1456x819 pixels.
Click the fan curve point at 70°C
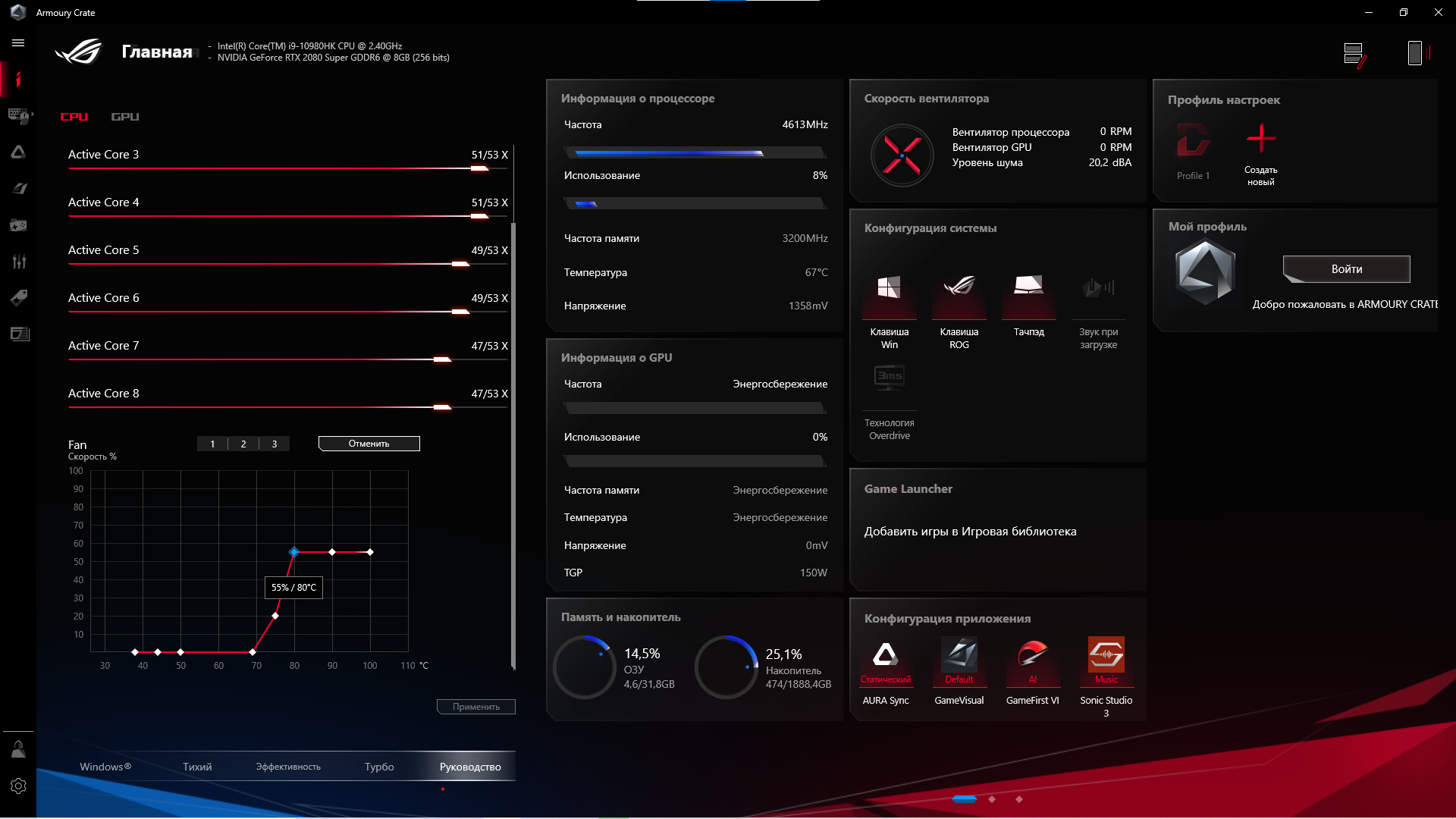click(253, 652)
